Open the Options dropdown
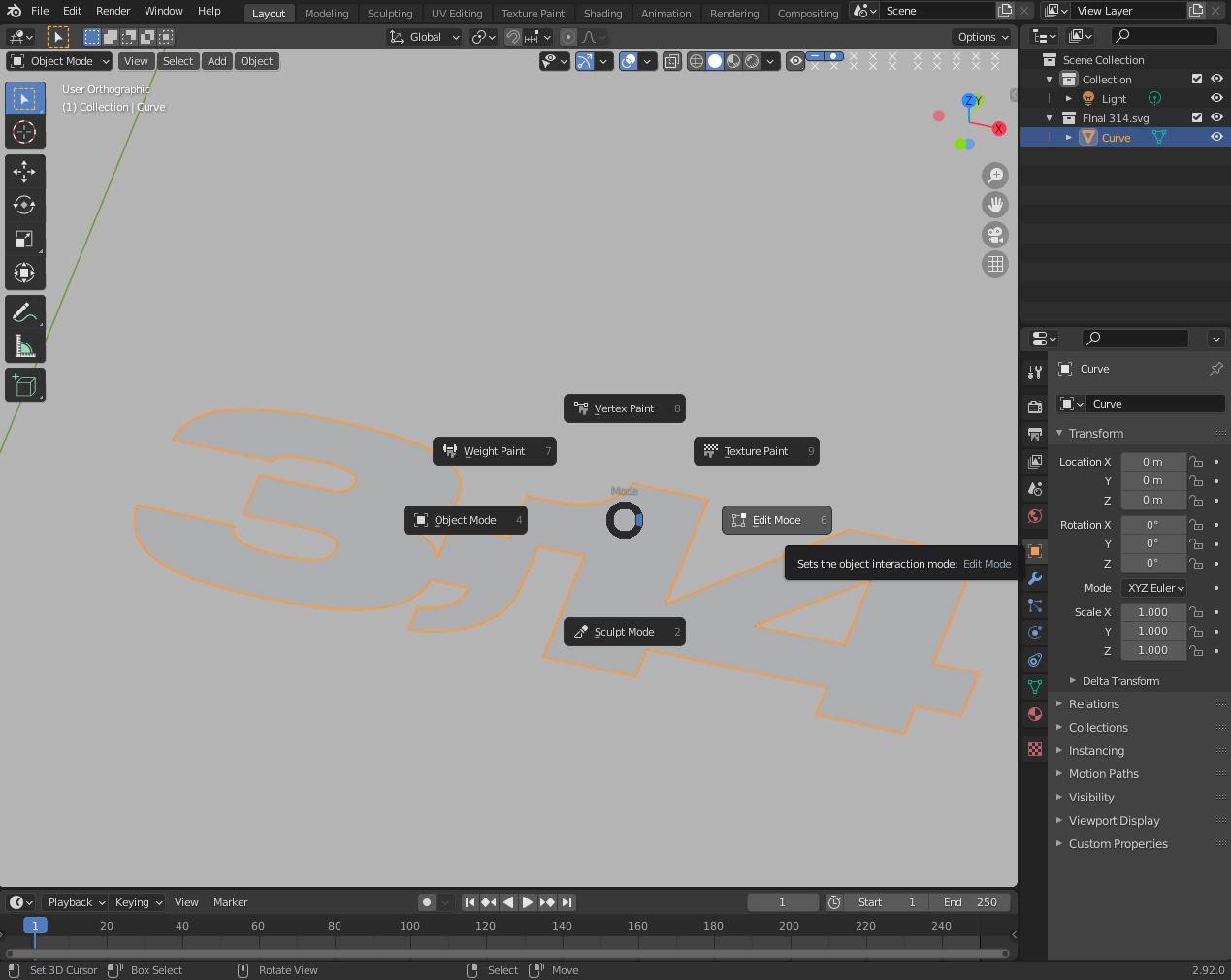Image resolution: width=1231 pixels, height=980 pixels. tap(982, 37)
